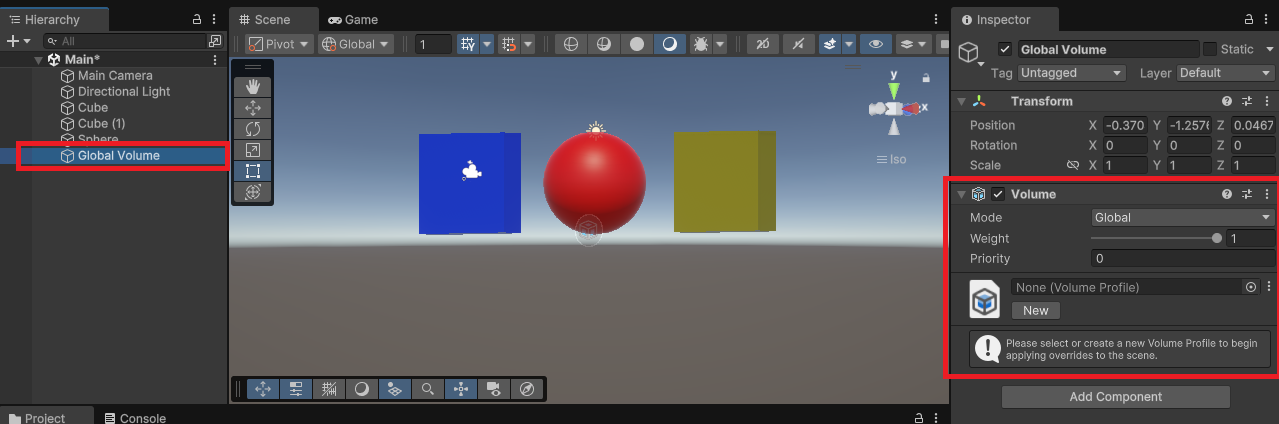Viewport: 1279px width, 424px height.
Task: Open the debug draw mode dropdown arrow
Action: (x=720, y=44)
